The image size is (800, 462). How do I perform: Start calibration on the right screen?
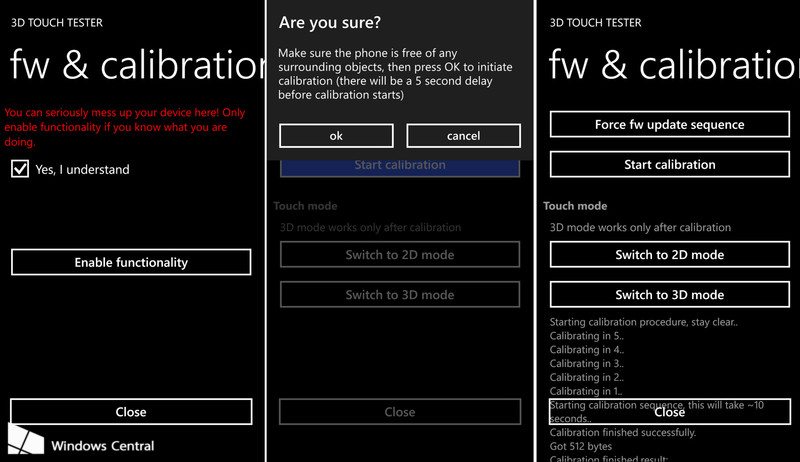point(669,165)
